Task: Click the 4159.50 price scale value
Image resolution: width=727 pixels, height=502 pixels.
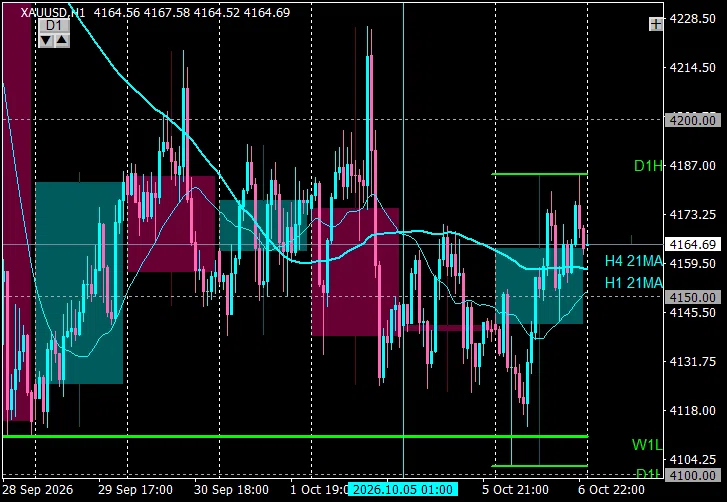Action: (x=693, y=264)
